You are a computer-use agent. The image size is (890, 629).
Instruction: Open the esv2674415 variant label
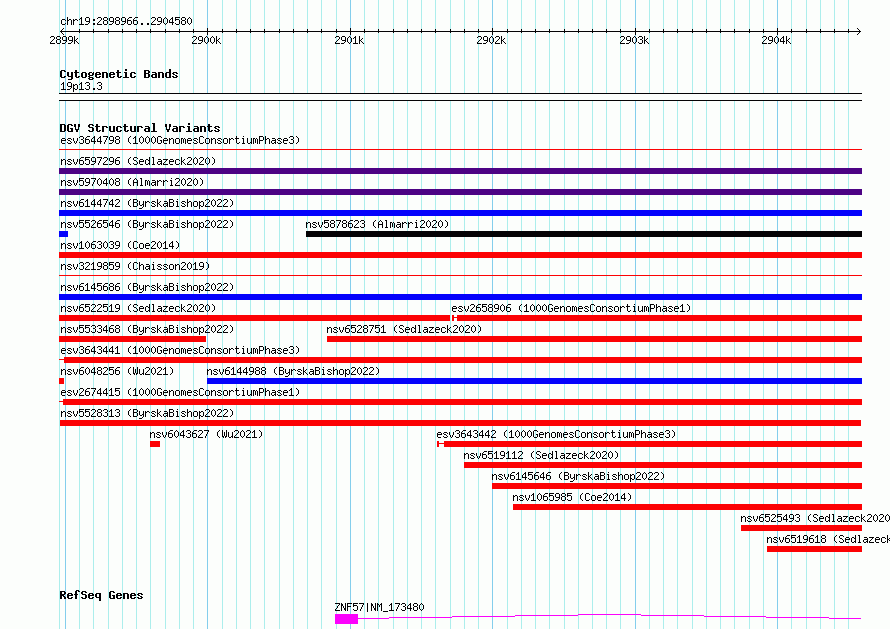point(180,392)
